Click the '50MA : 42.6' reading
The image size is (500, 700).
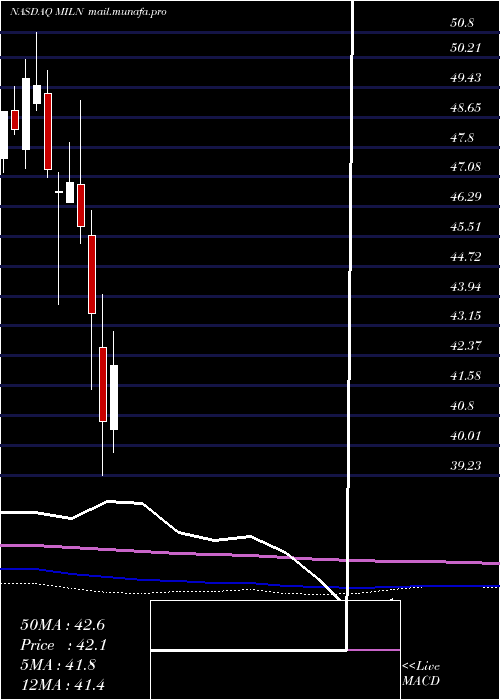pos(62,625)
